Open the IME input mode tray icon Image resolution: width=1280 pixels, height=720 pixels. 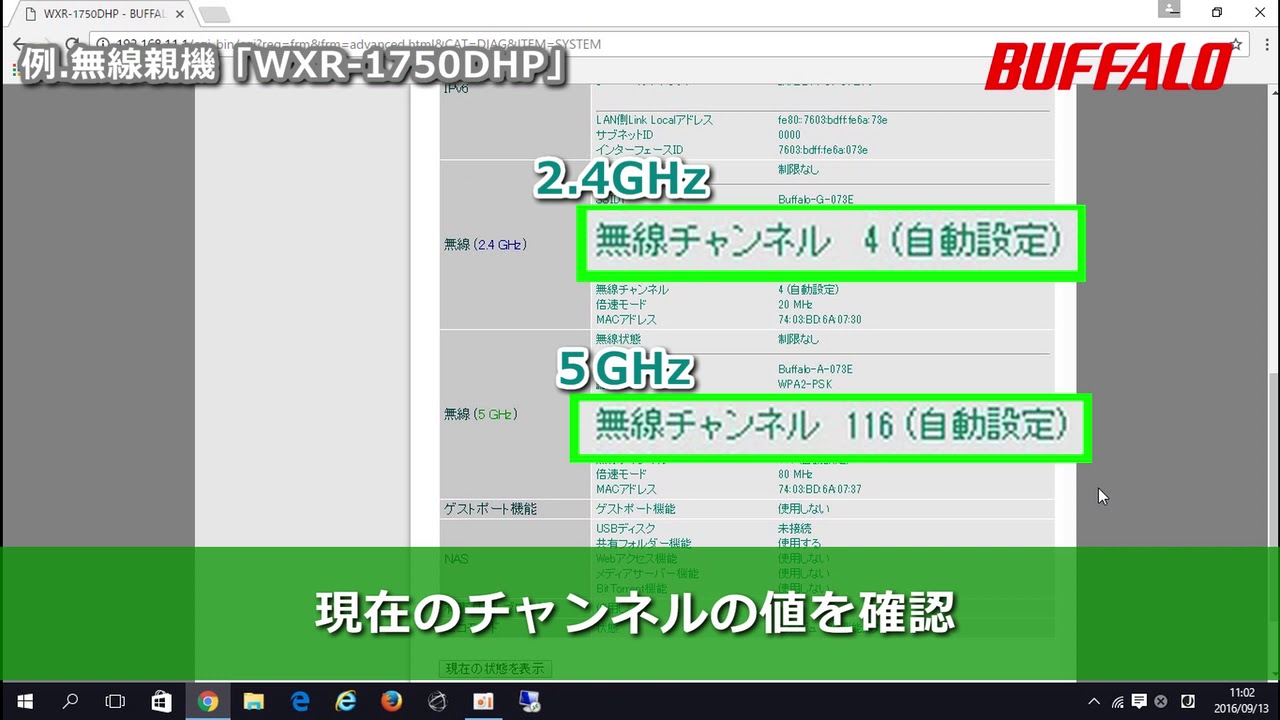(x=1189, y=701)
